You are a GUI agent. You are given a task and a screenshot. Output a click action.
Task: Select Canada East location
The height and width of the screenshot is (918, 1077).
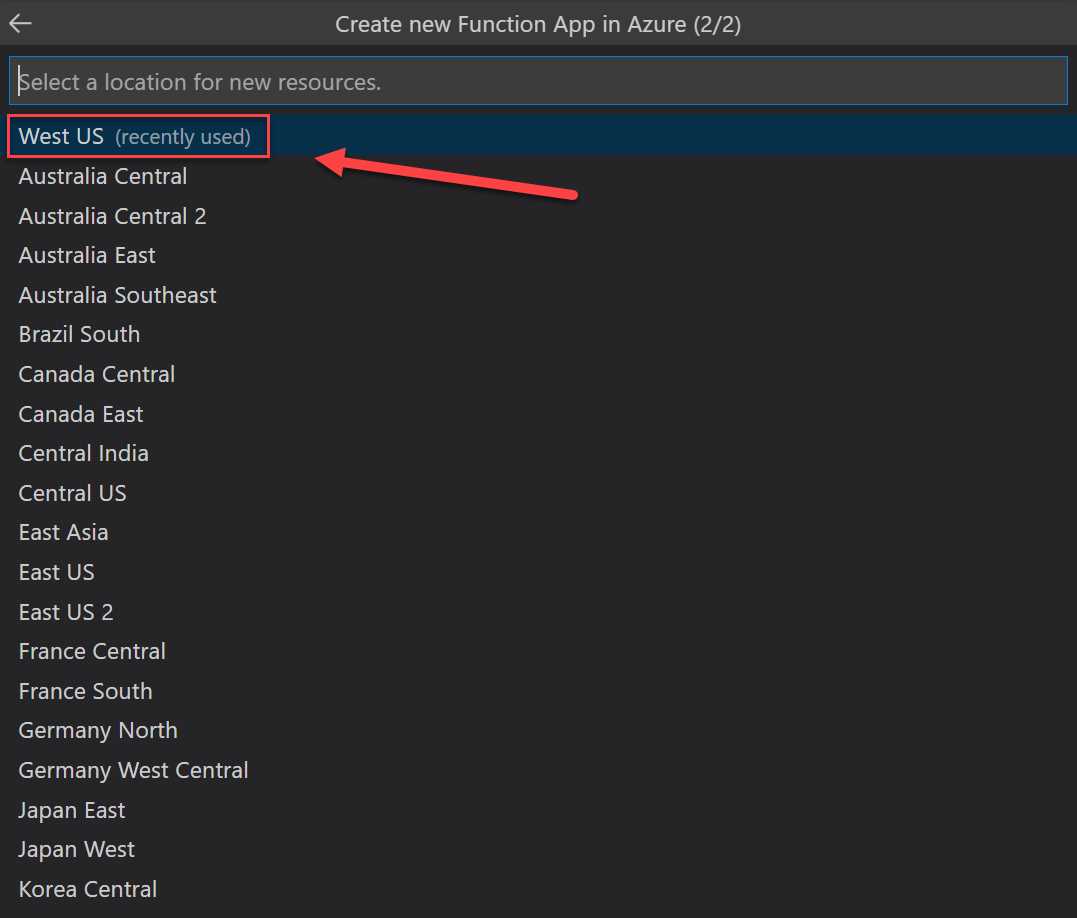click(x=81, y=414)
